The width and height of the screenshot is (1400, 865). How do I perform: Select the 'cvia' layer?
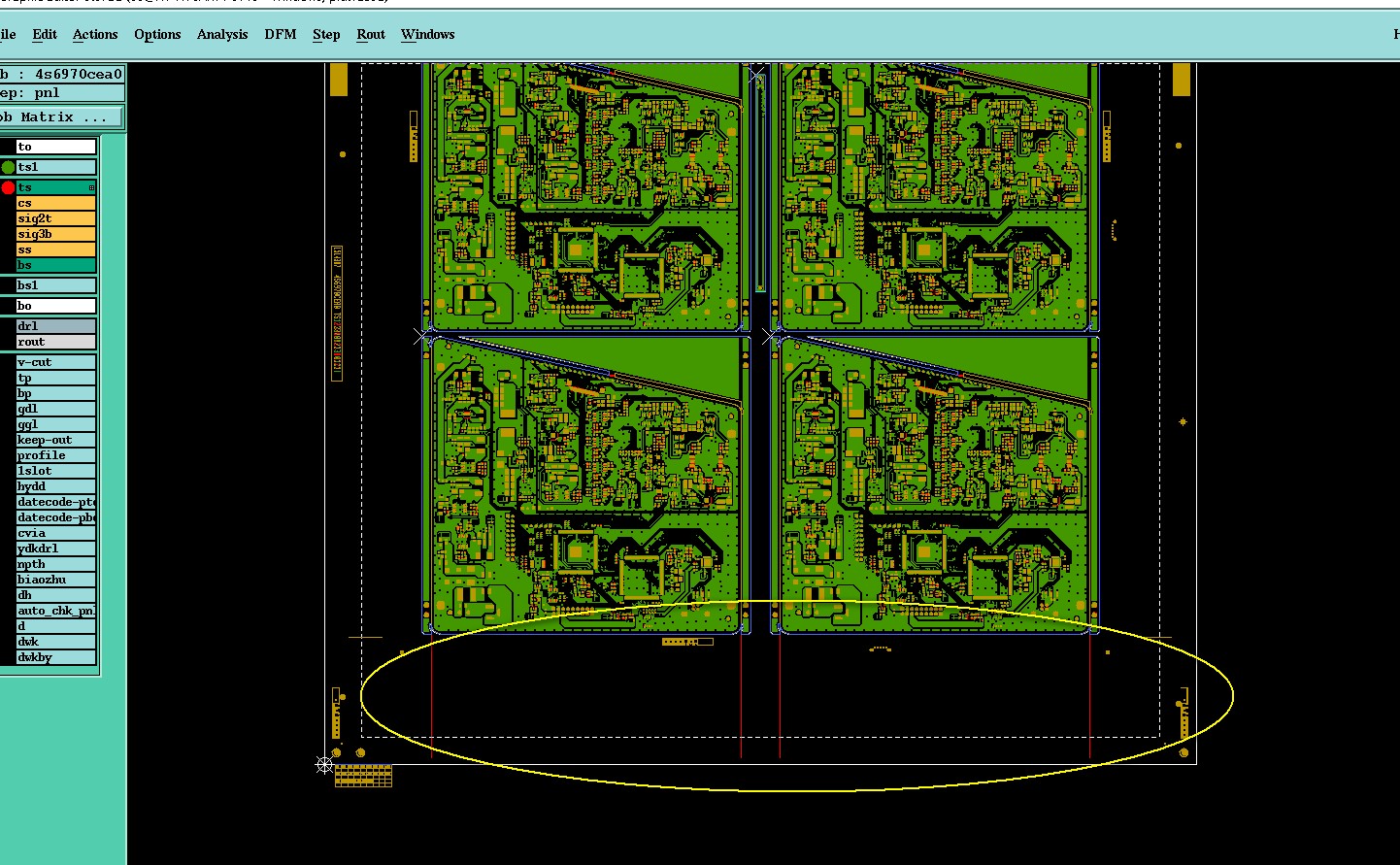(56, 533)
